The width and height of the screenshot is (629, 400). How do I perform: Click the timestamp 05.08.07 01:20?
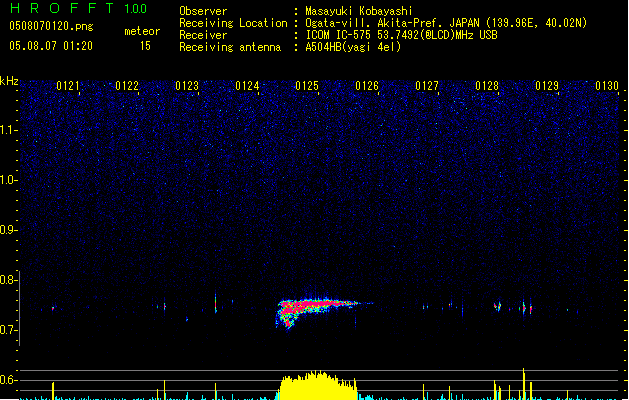pos(51,46)
